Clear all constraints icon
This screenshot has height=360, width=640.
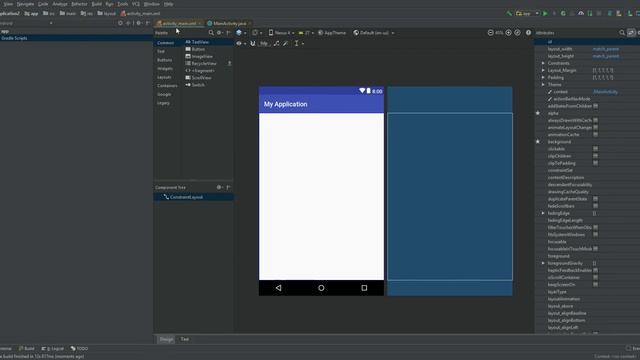click(x=276, y=43)
